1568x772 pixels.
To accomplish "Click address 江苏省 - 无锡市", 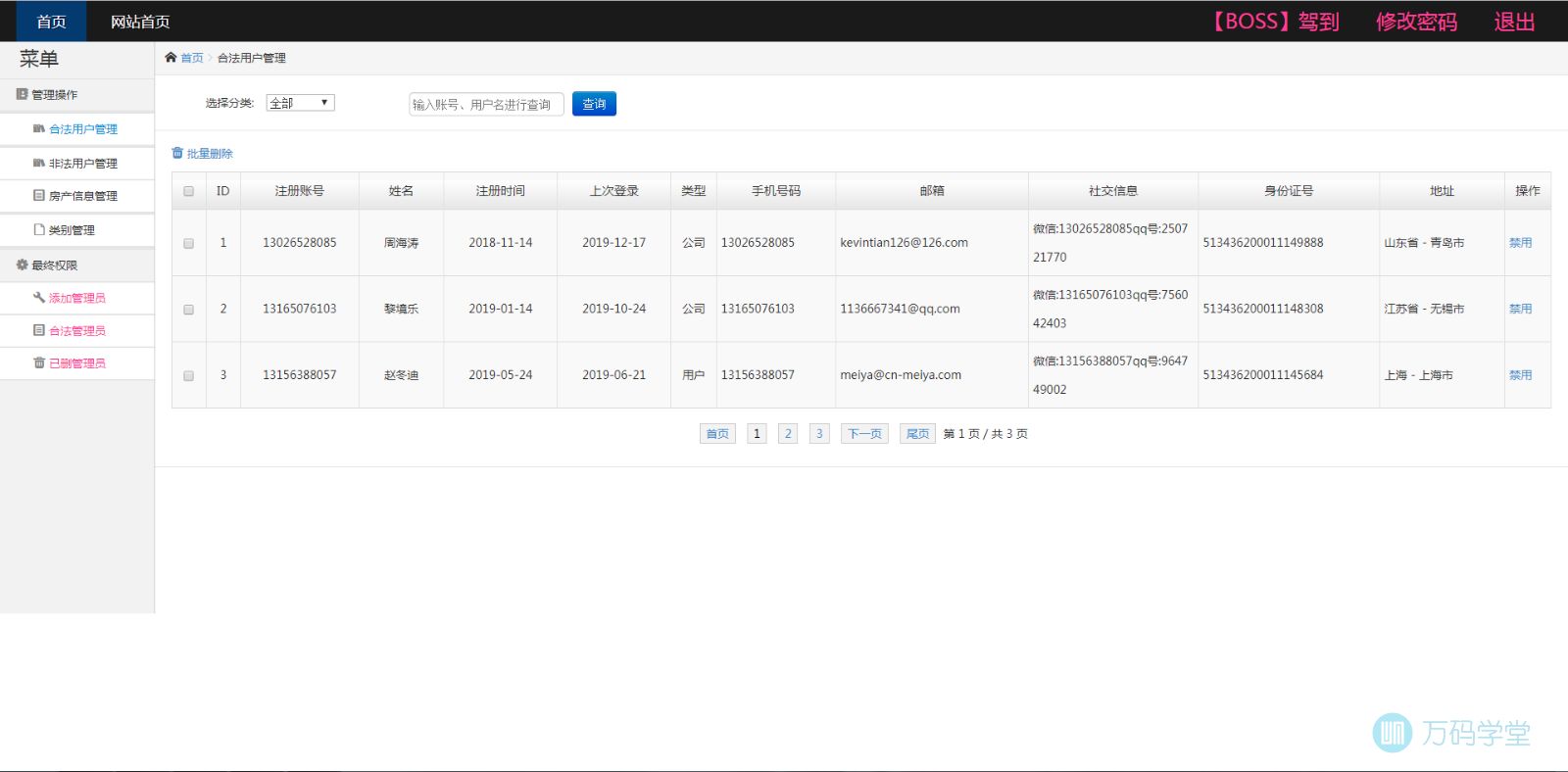I will coord(1424,309).
